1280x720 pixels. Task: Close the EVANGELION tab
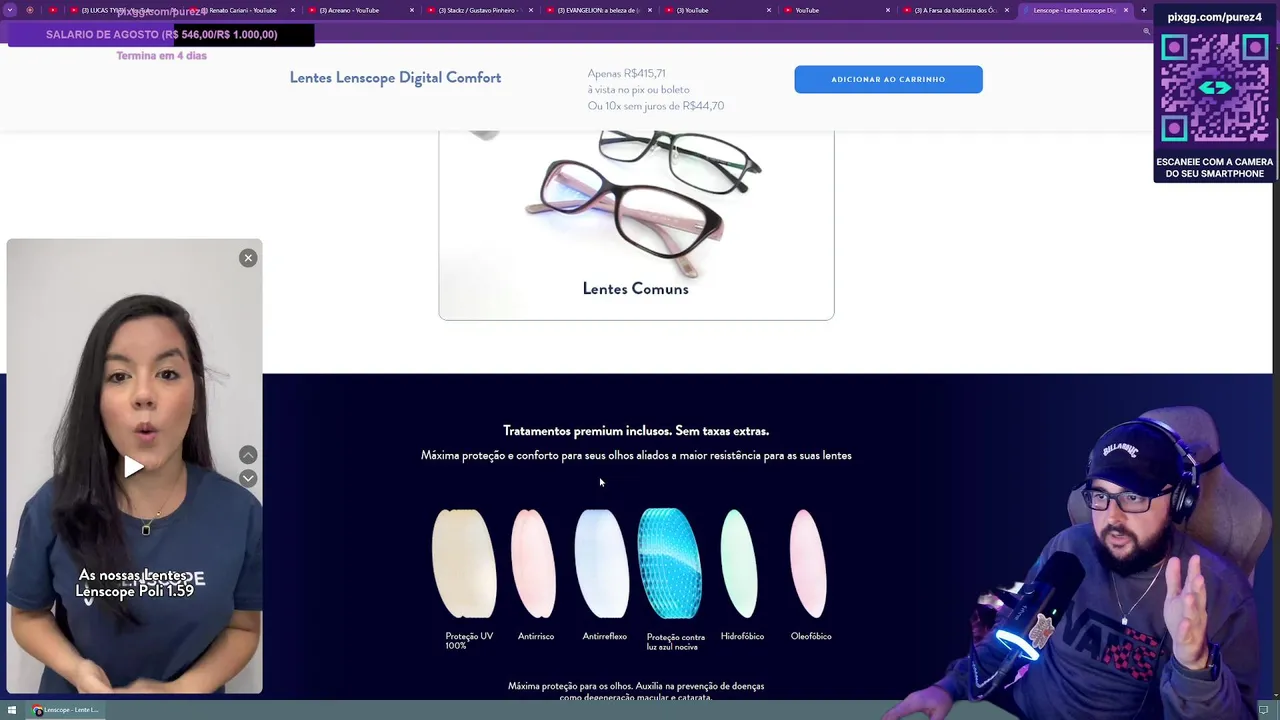[x=650, y=10]
